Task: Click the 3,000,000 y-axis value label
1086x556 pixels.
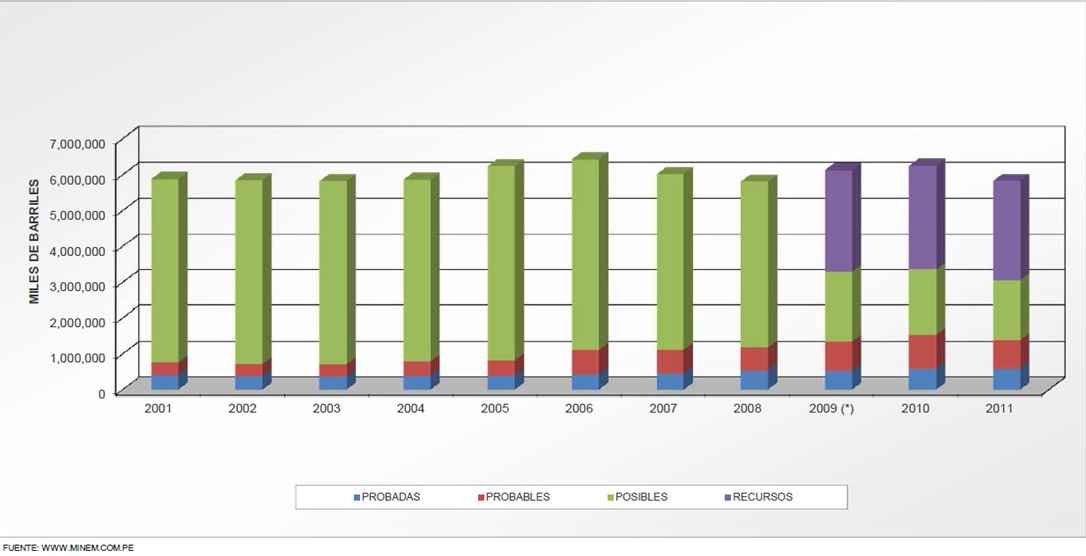Action: (x=77, y=285)
